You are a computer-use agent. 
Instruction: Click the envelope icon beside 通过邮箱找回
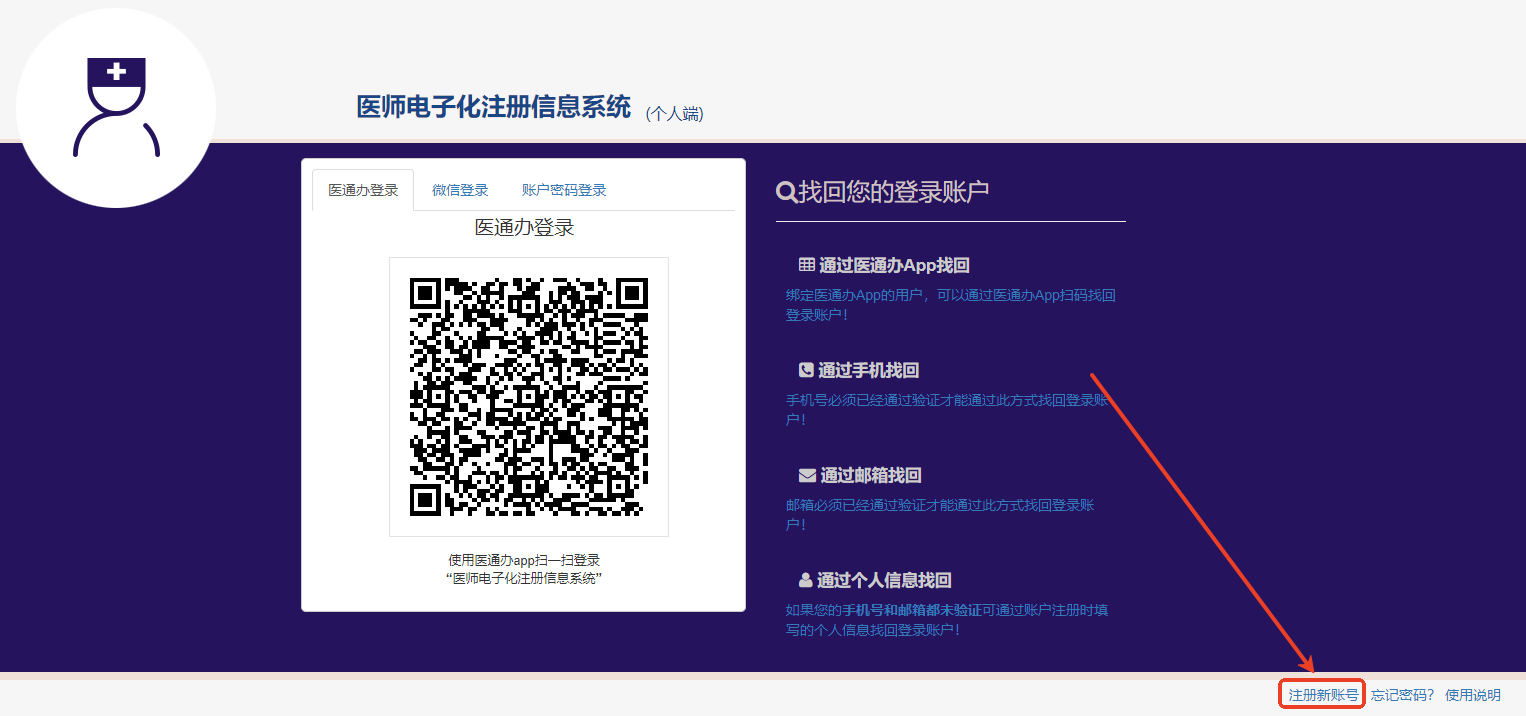807,475
